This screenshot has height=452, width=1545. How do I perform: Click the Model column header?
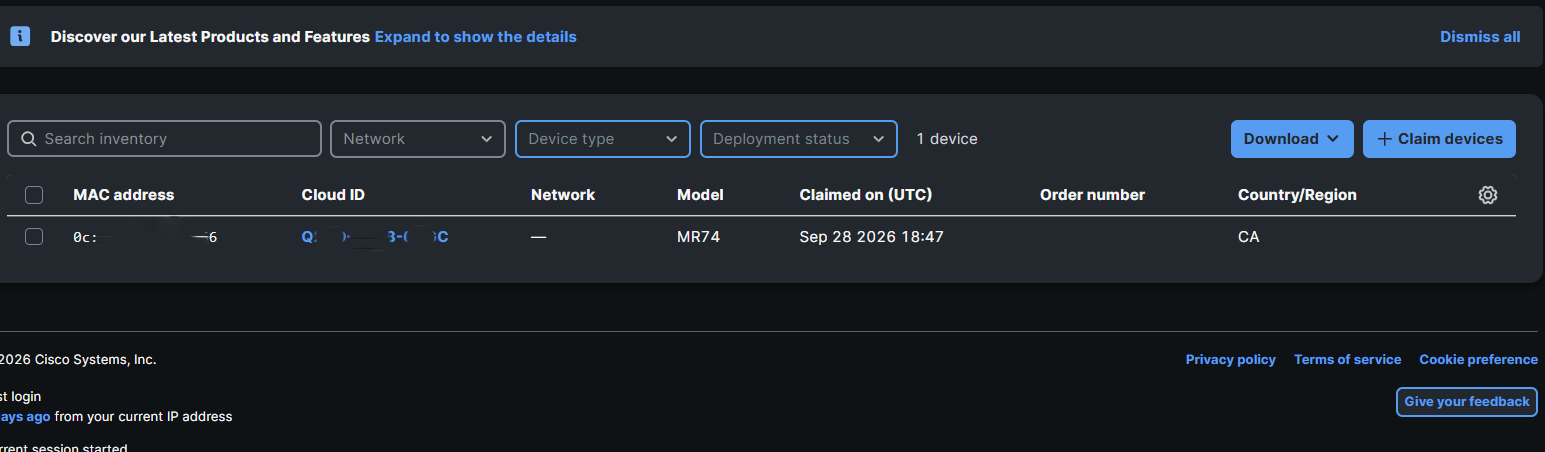pos(700,195)
